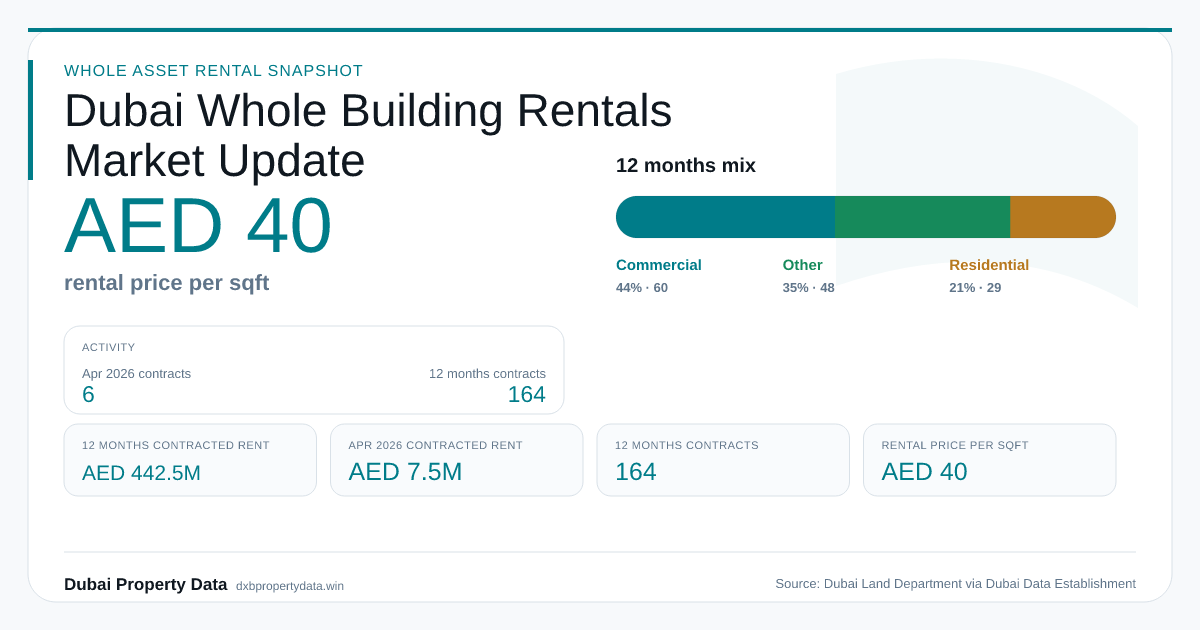Click '12 months contracts' label in Activity card
Viewport: 1200px width, 630px height.
point(488,373)
